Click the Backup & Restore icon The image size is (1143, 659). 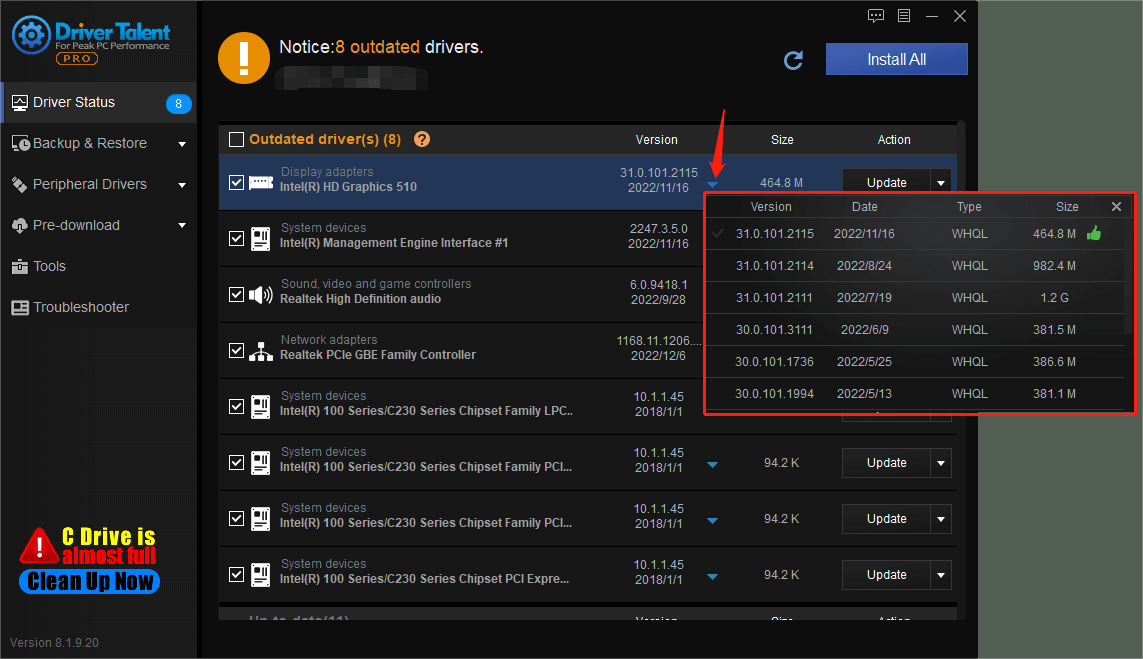(x=20, y=144)
